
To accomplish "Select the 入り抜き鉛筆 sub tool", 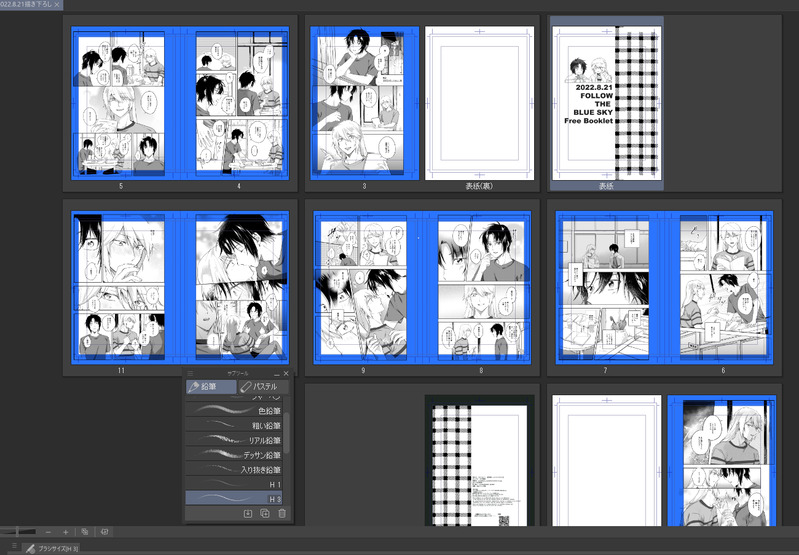I will [x=234, y=469].
